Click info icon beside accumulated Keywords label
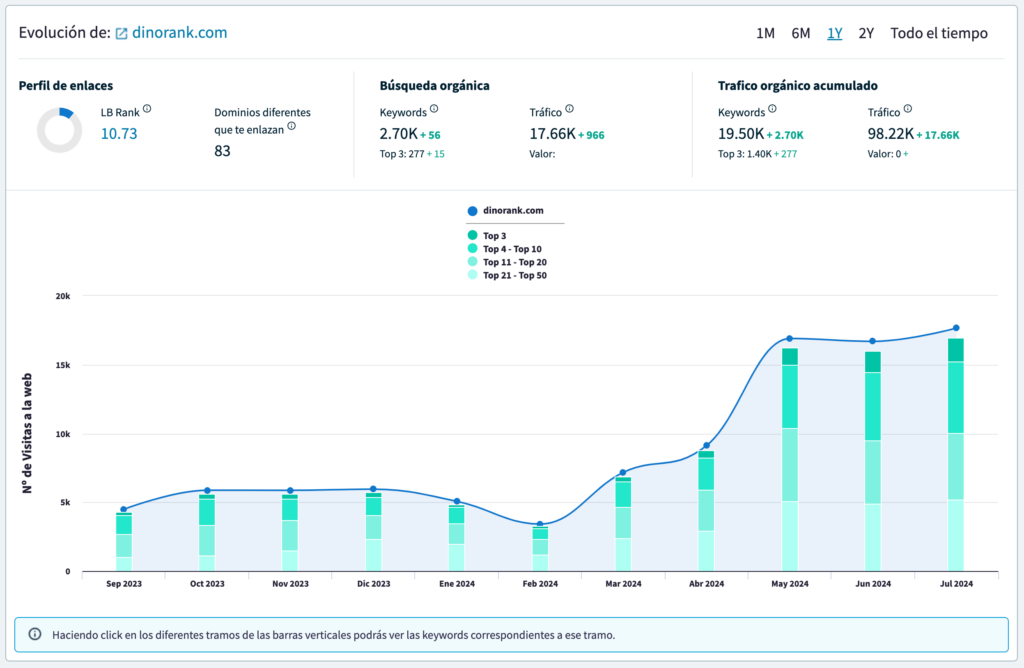Screen dimensions: 1024x668 pos(772,109)
